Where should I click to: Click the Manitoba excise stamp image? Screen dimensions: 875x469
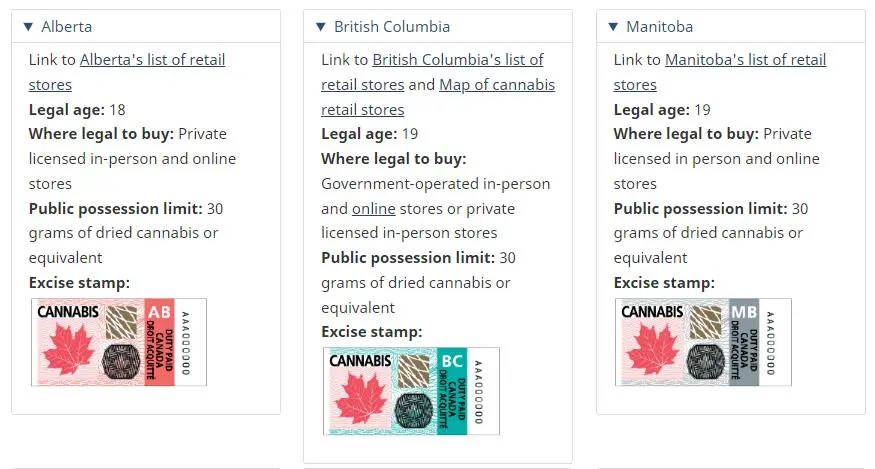coord(703,342)
